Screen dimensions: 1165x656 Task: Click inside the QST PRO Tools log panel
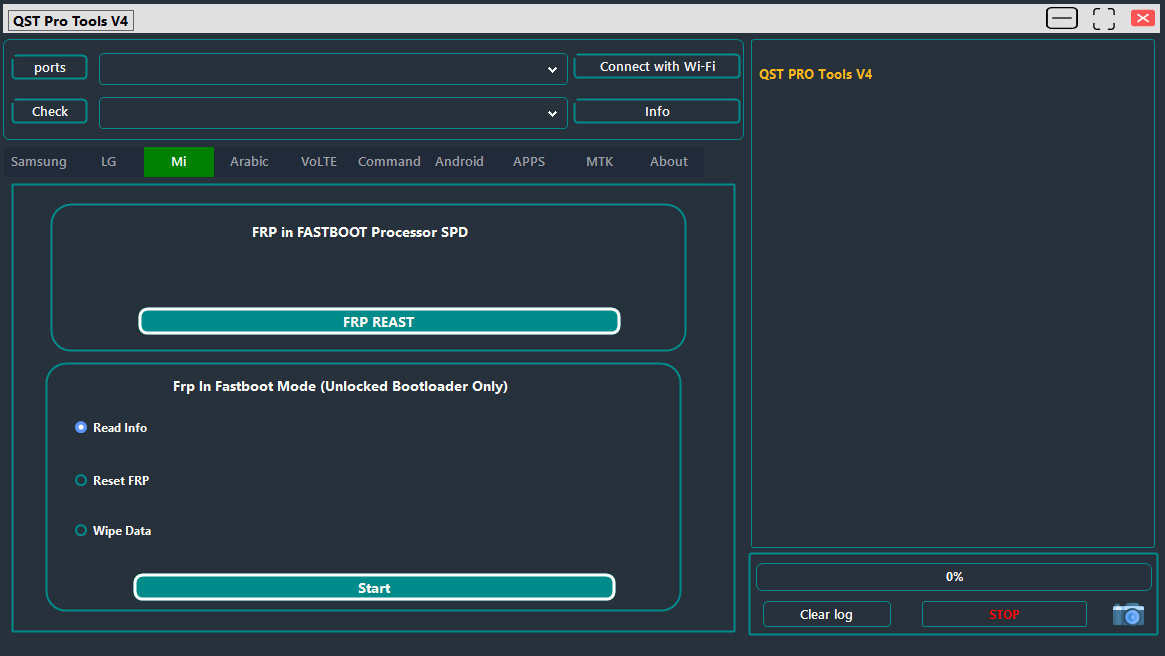[x=952, y=300]
